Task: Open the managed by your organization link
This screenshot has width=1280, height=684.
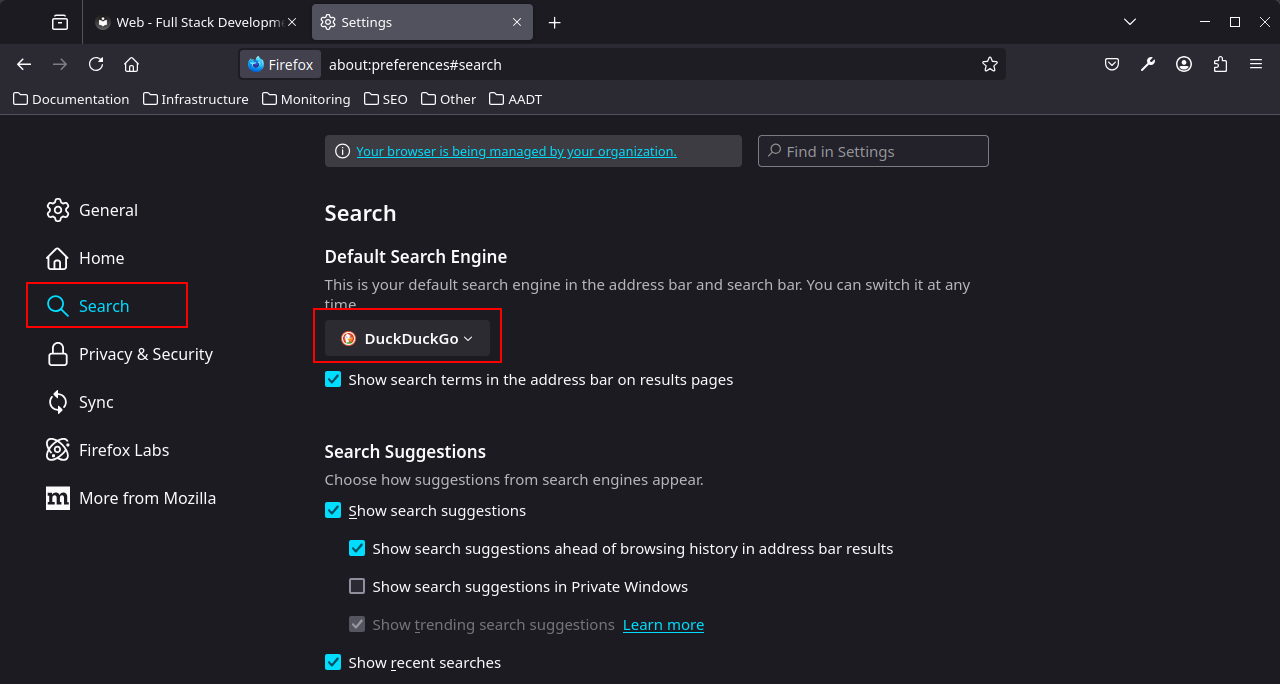Action: [516, 151]
